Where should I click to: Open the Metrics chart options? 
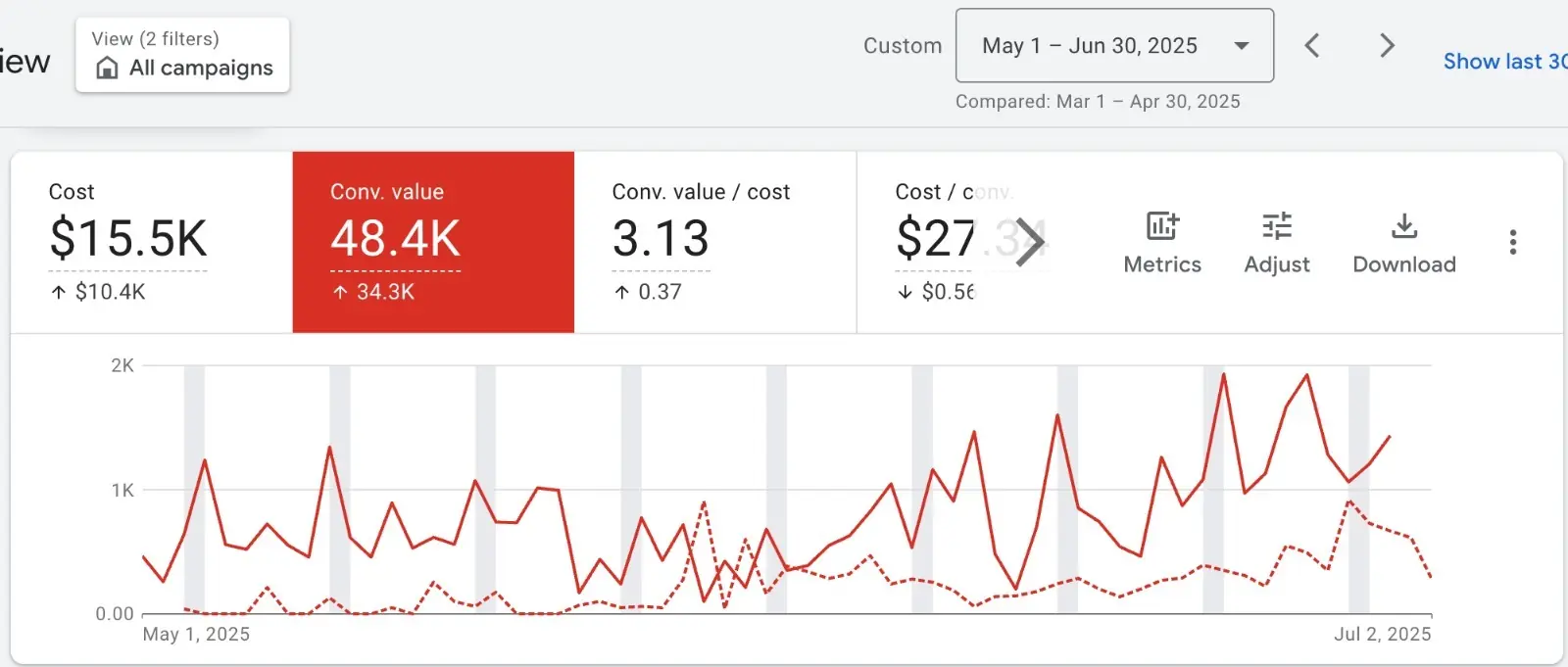click(1162, 243)
